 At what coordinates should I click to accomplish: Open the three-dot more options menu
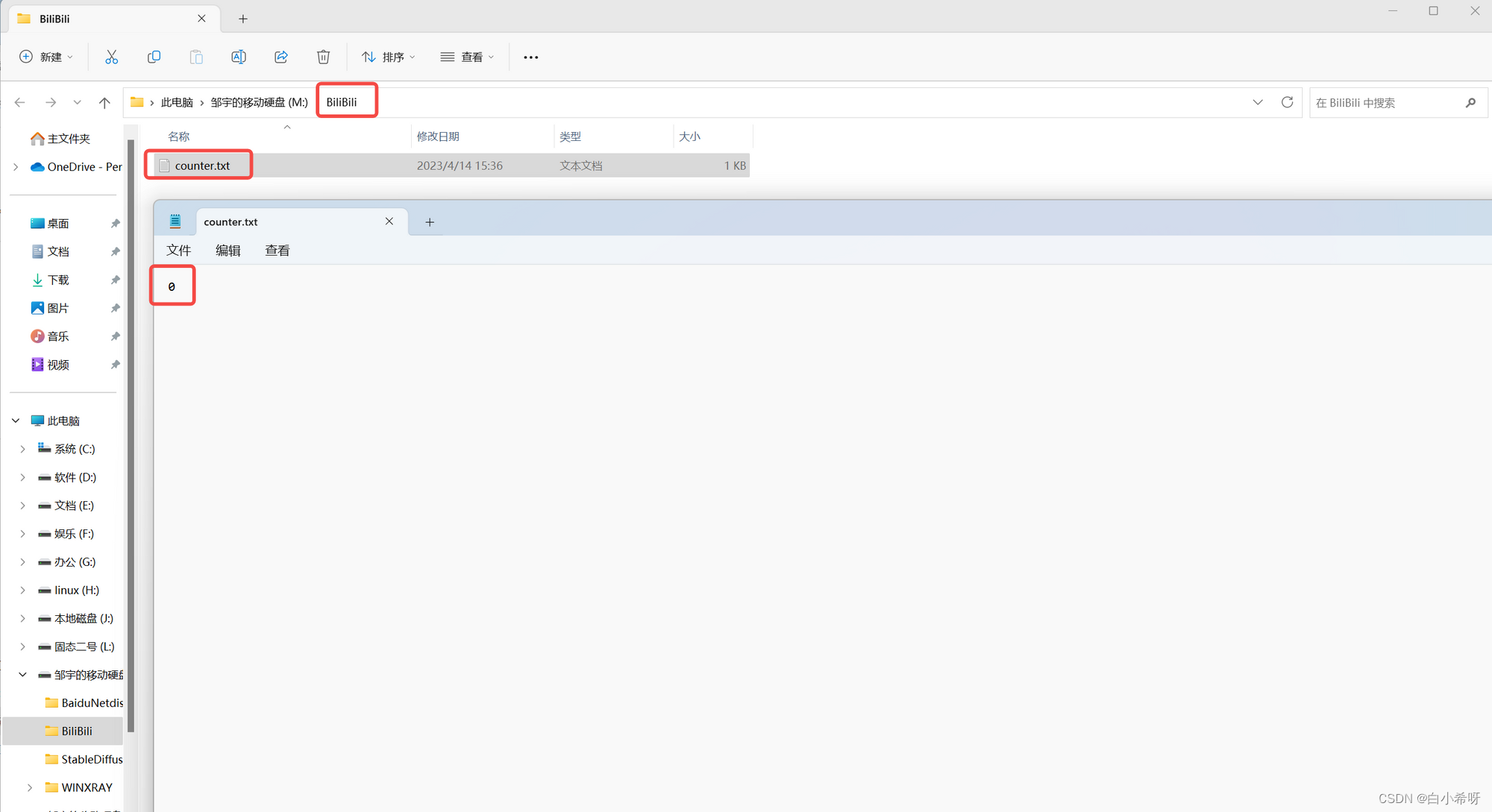530,57
